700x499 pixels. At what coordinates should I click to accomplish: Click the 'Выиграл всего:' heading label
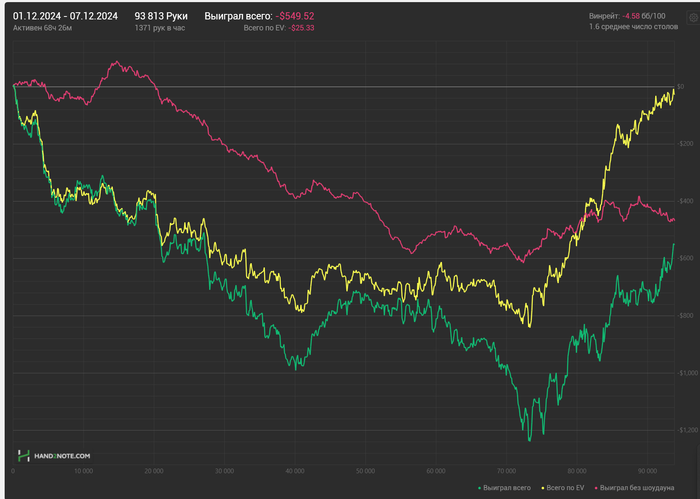click(238, 16)
